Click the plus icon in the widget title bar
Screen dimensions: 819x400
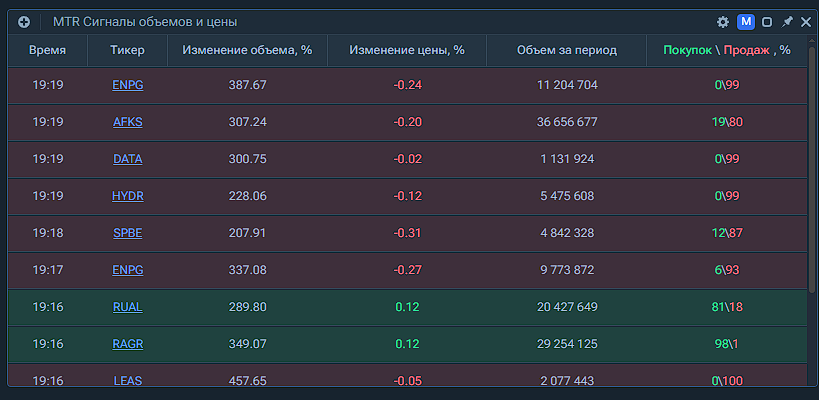[x=24, y=22]
